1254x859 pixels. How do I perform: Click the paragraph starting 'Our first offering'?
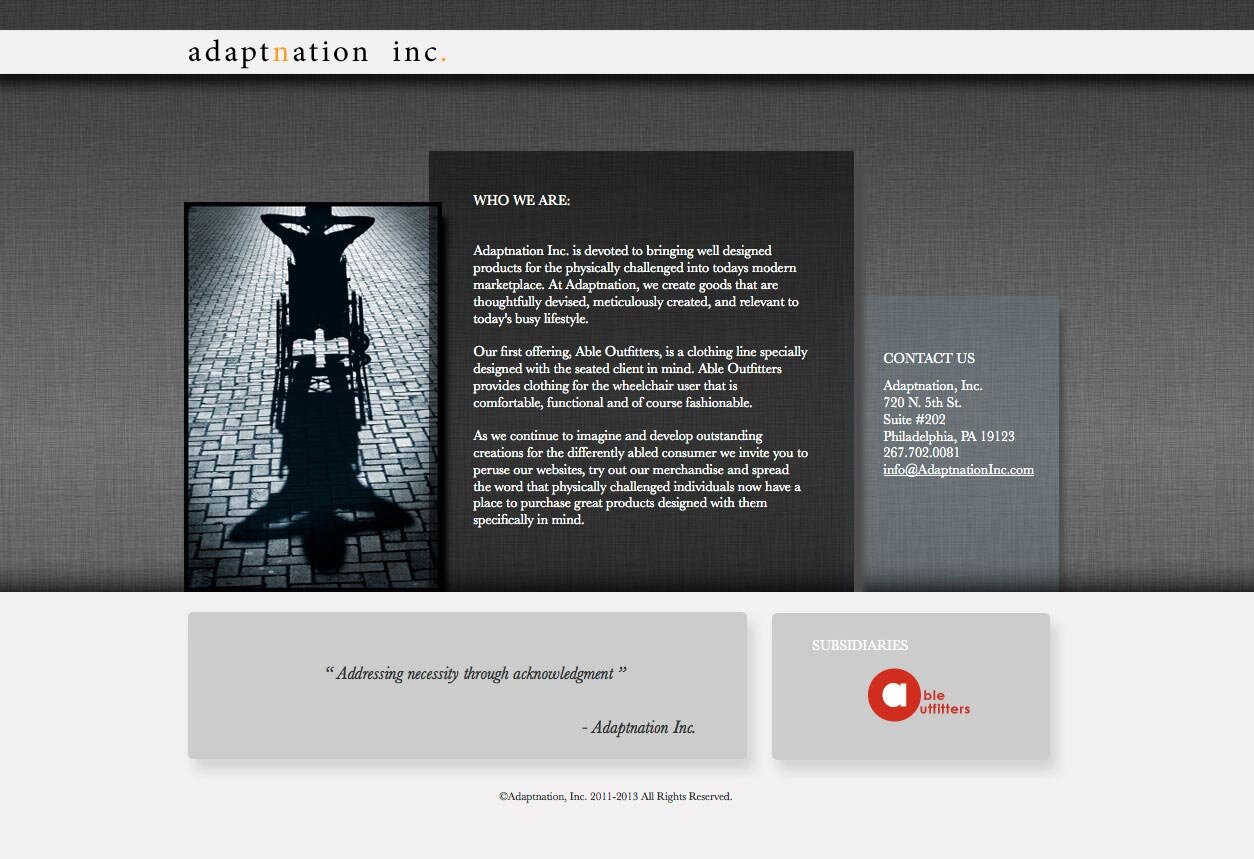pos(640,377)
